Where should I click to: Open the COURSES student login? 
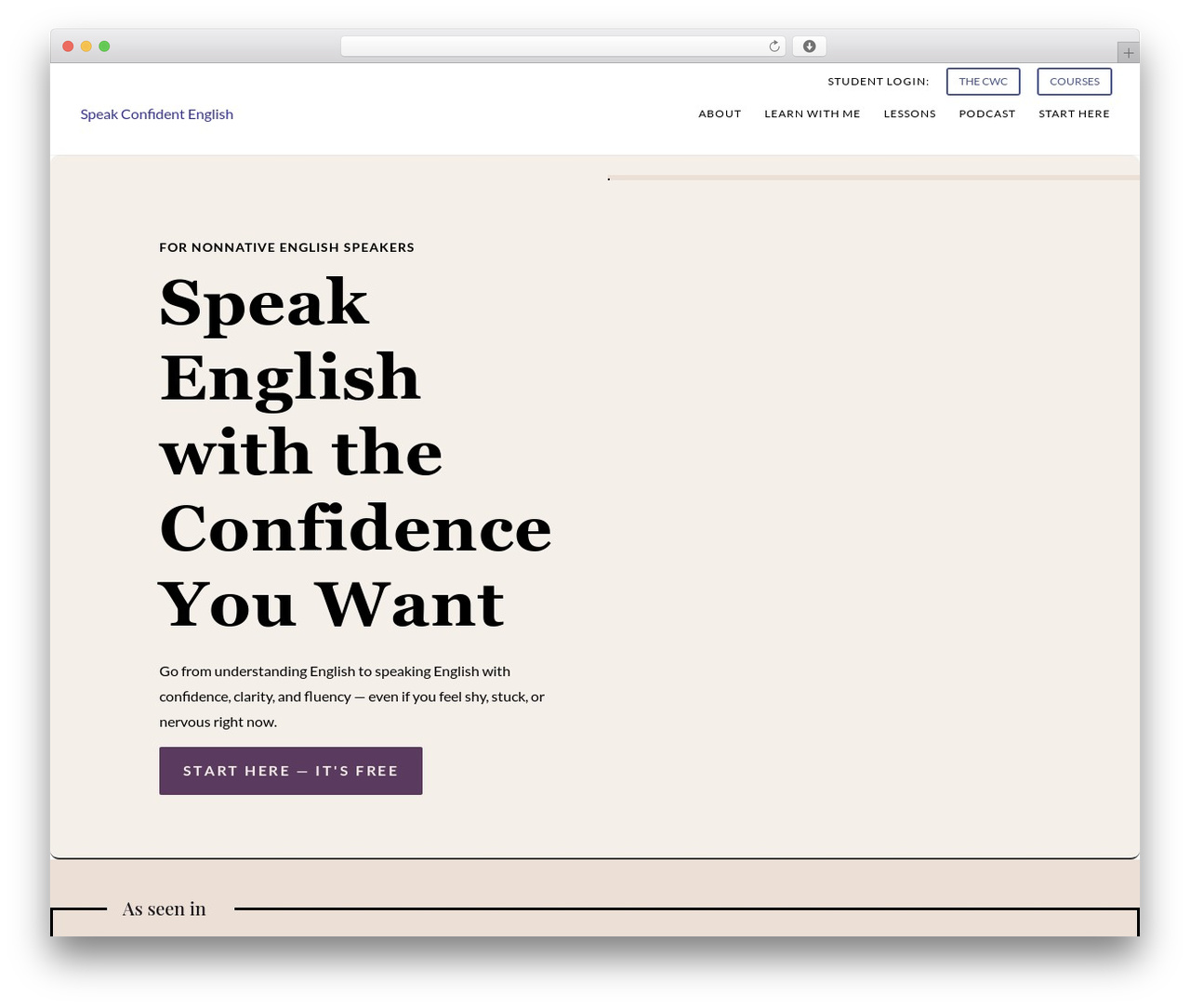[x=1074, y=82]
